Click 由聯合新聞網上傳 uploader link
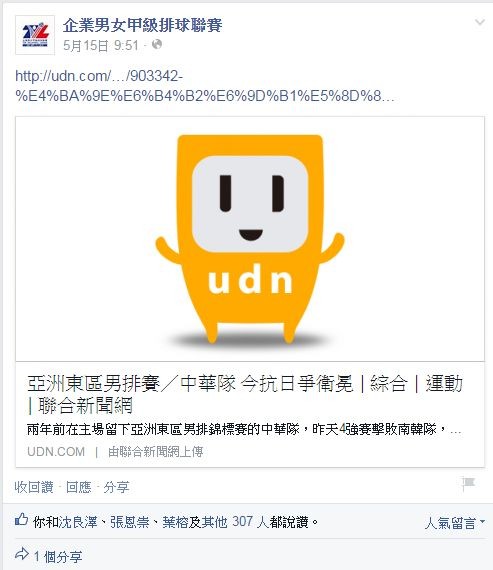The width and height of the screenshot is (493, 570). (156, 451)
